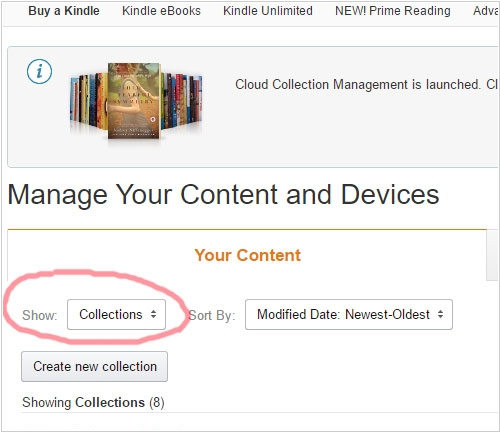The width and height of the screenshot is (500, 432).
Task: Select NEW! Prime Reading link
Action: [393, 11]
